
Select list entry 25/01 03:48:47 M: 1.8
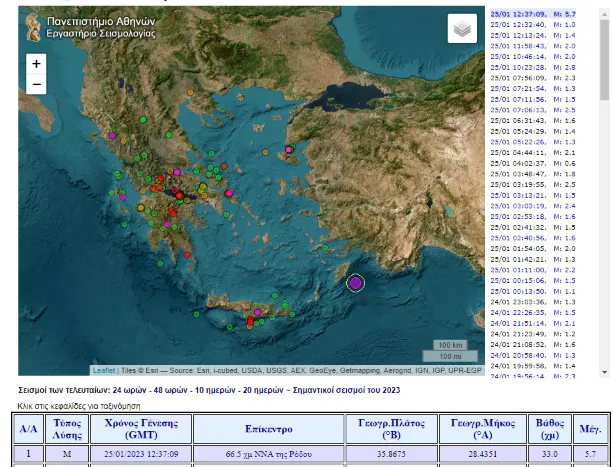(533, 174)
